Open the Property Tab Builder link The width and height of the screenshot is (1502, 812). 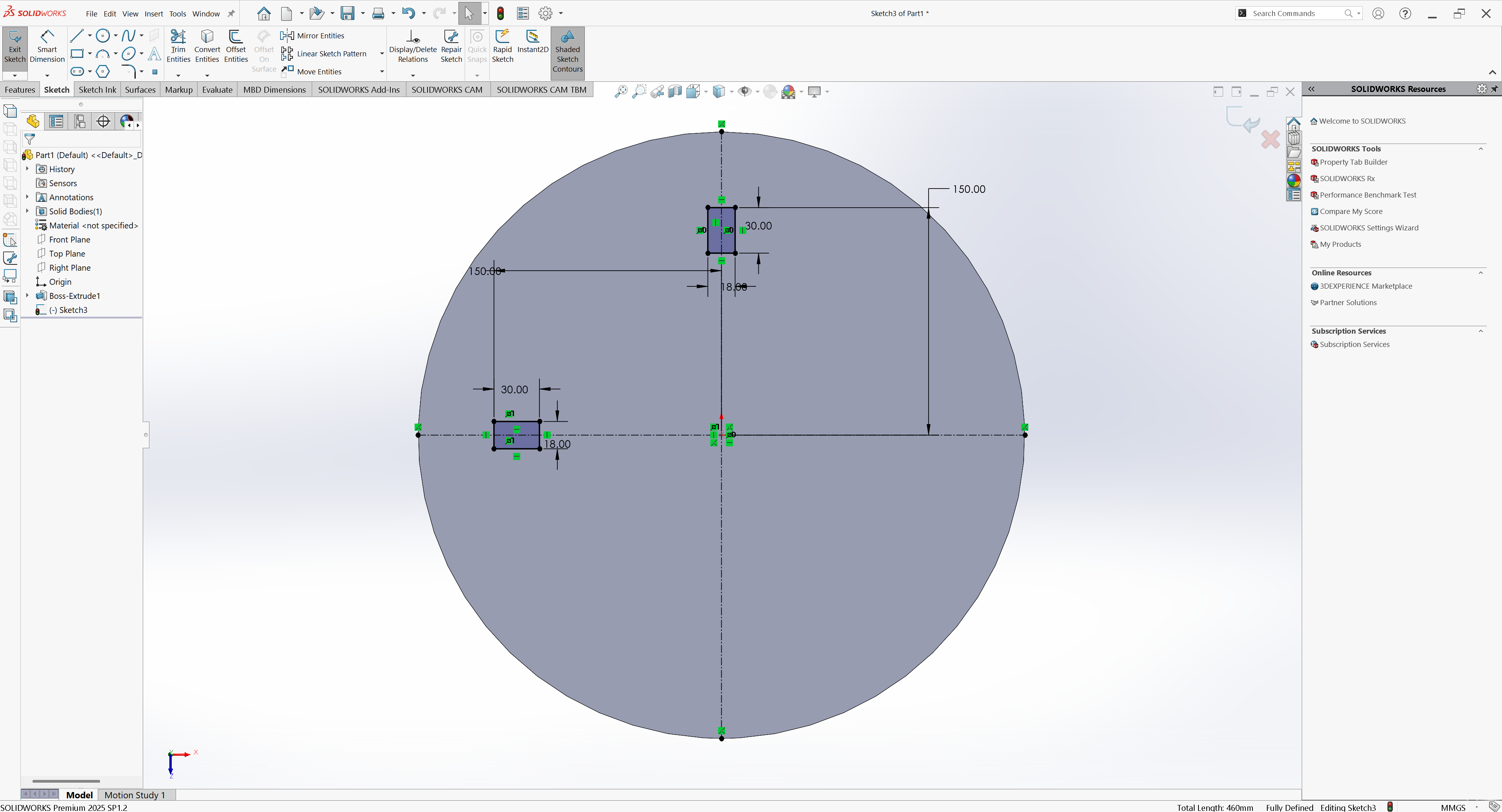(1353, 162)
